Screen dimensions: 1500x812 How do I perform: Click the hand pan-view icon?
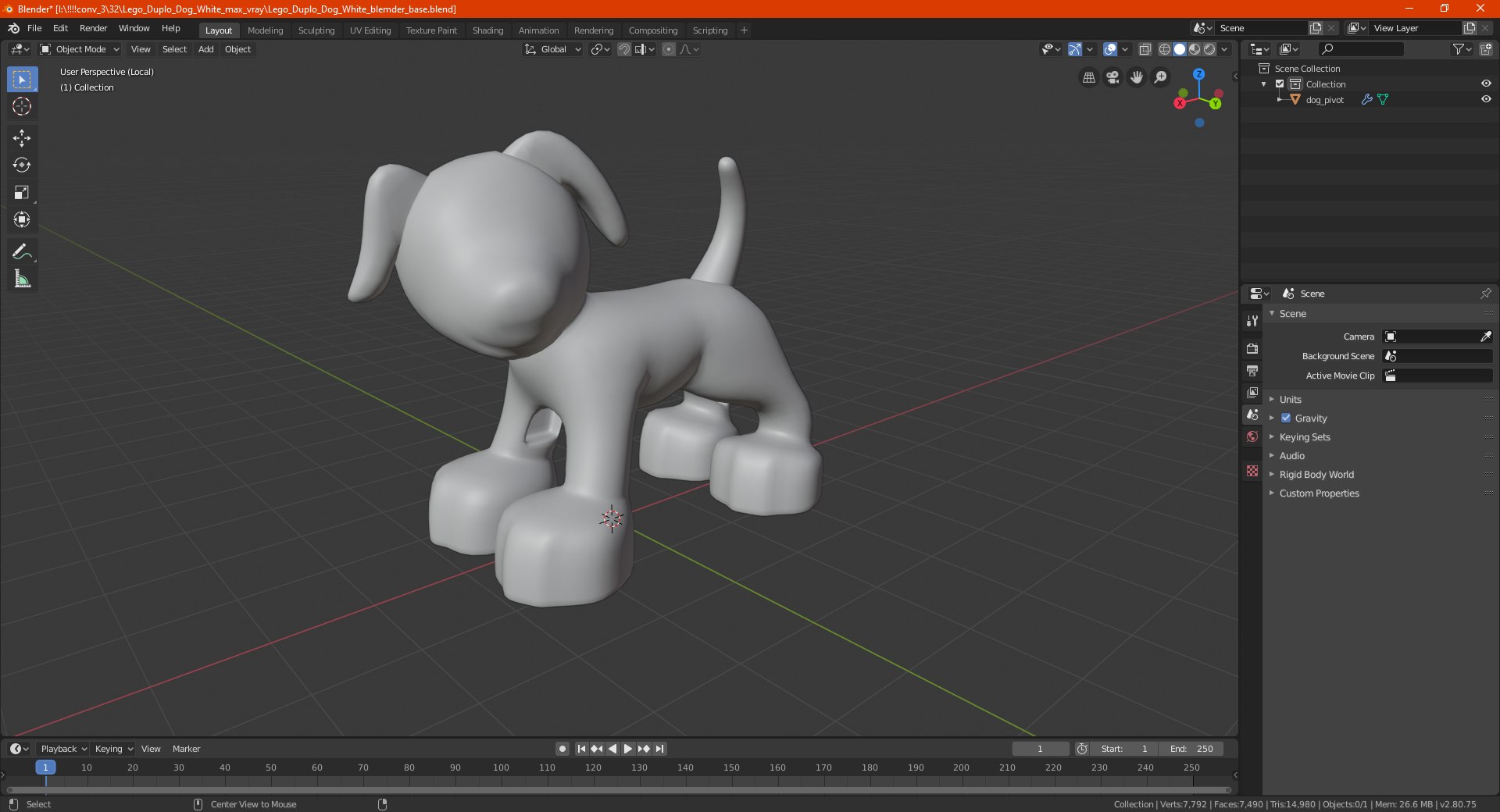(1137, 77)
